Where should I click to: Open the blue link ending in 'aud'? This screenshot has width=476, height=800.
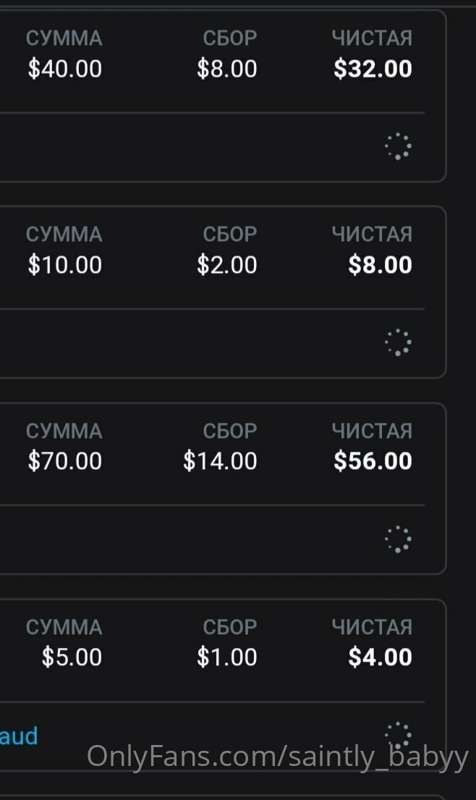coord(19,736)
